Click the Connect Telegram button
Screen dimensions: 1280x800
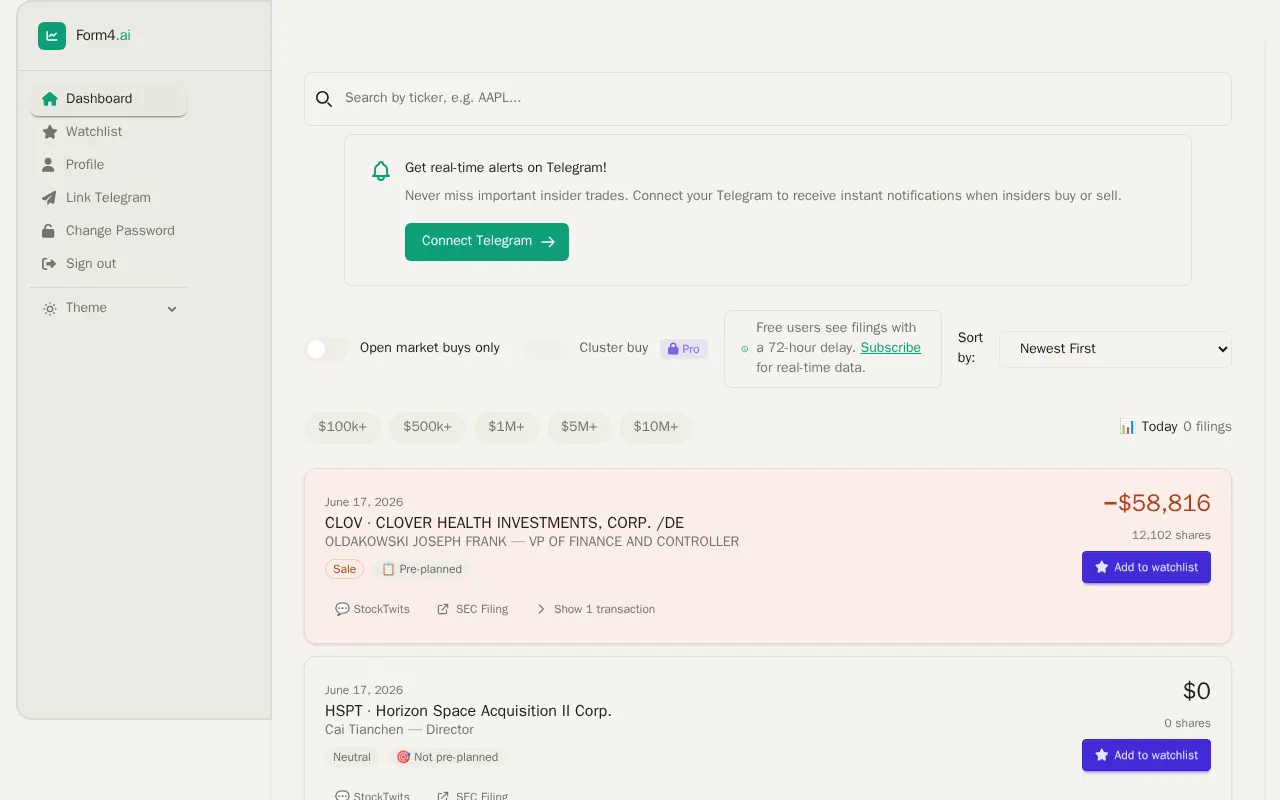point(487,242)
